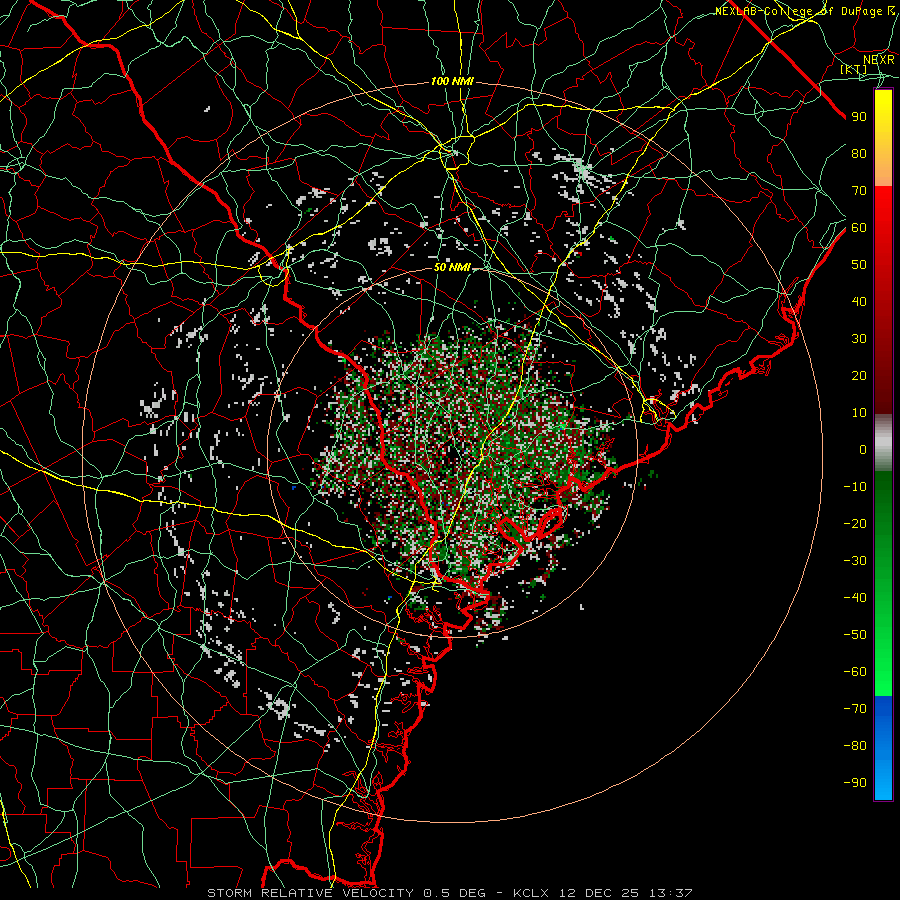Click the 50 value on the color scale
This screenshot has height=900, width=900.
[859, 265]
